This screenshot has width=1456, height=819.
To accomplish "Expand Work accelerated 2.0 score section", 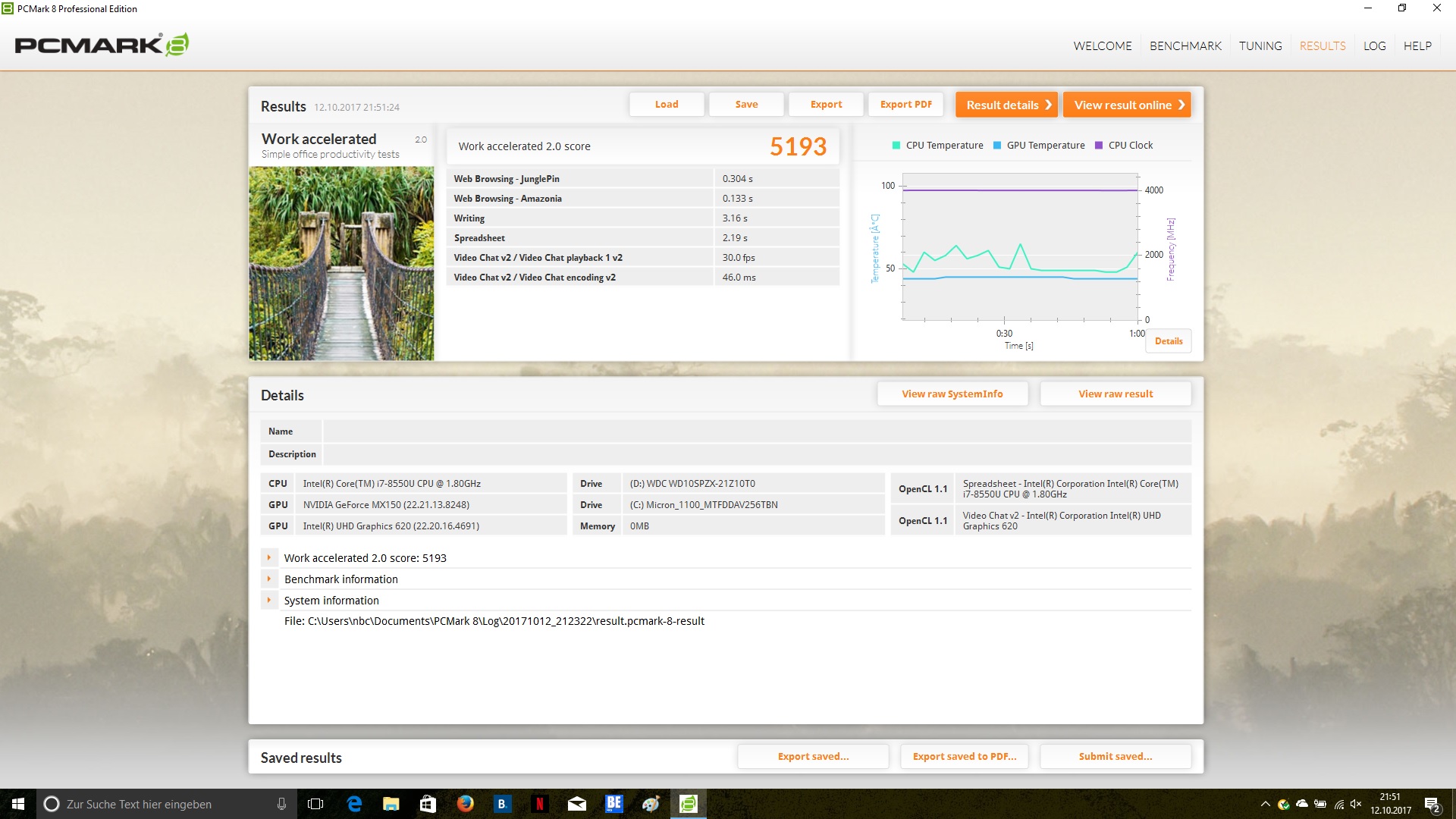I will (x=268, y=557).
